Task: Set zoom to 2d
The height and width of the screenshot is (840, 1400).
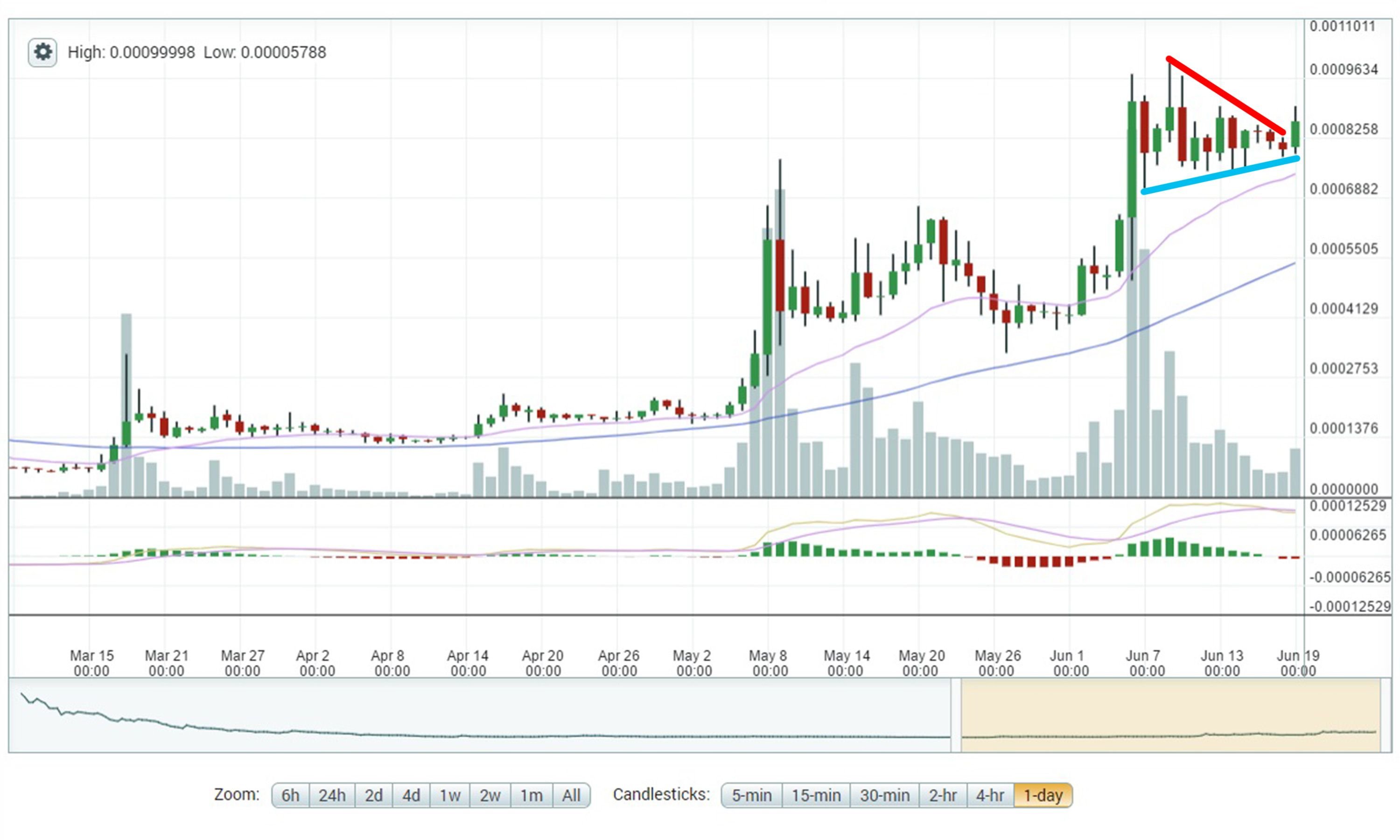Action: pyautogui.click(x=373, y=795)
